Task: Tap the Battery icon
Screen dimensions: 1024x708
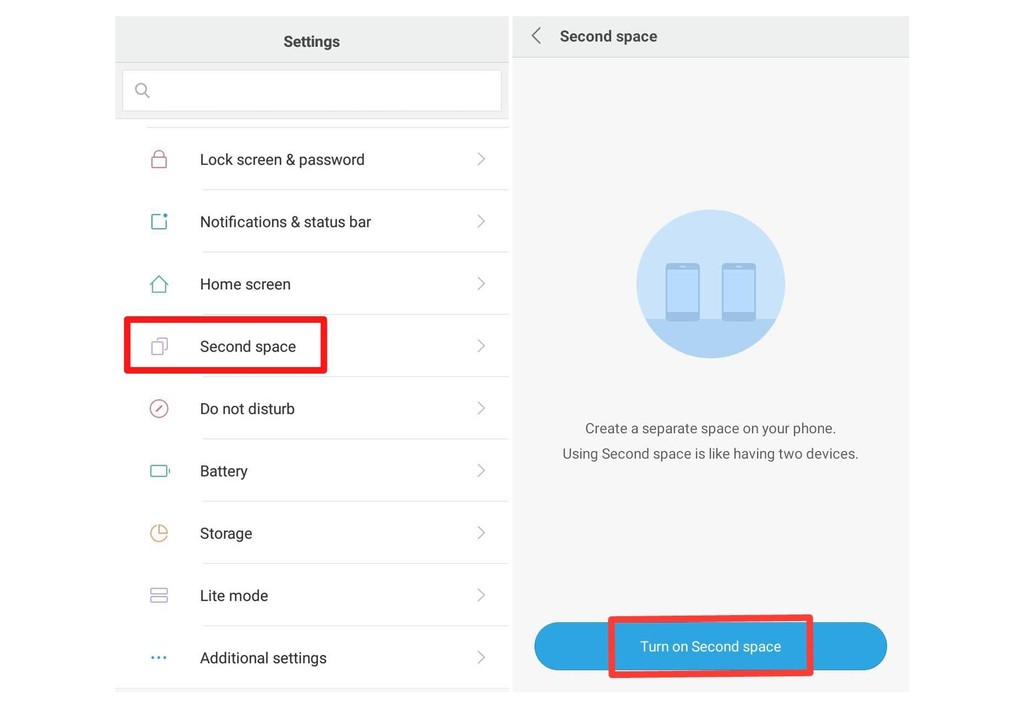Action: 159,471
